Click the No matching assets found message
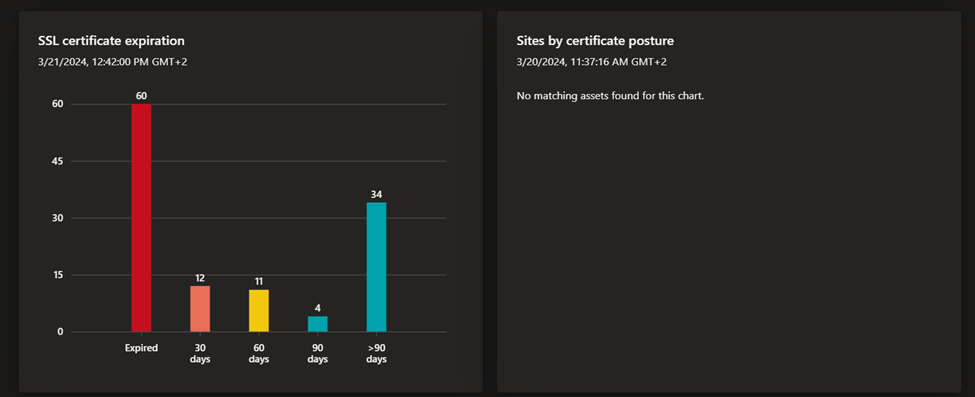This screenshot has width=975, height=397. point(610,96)
